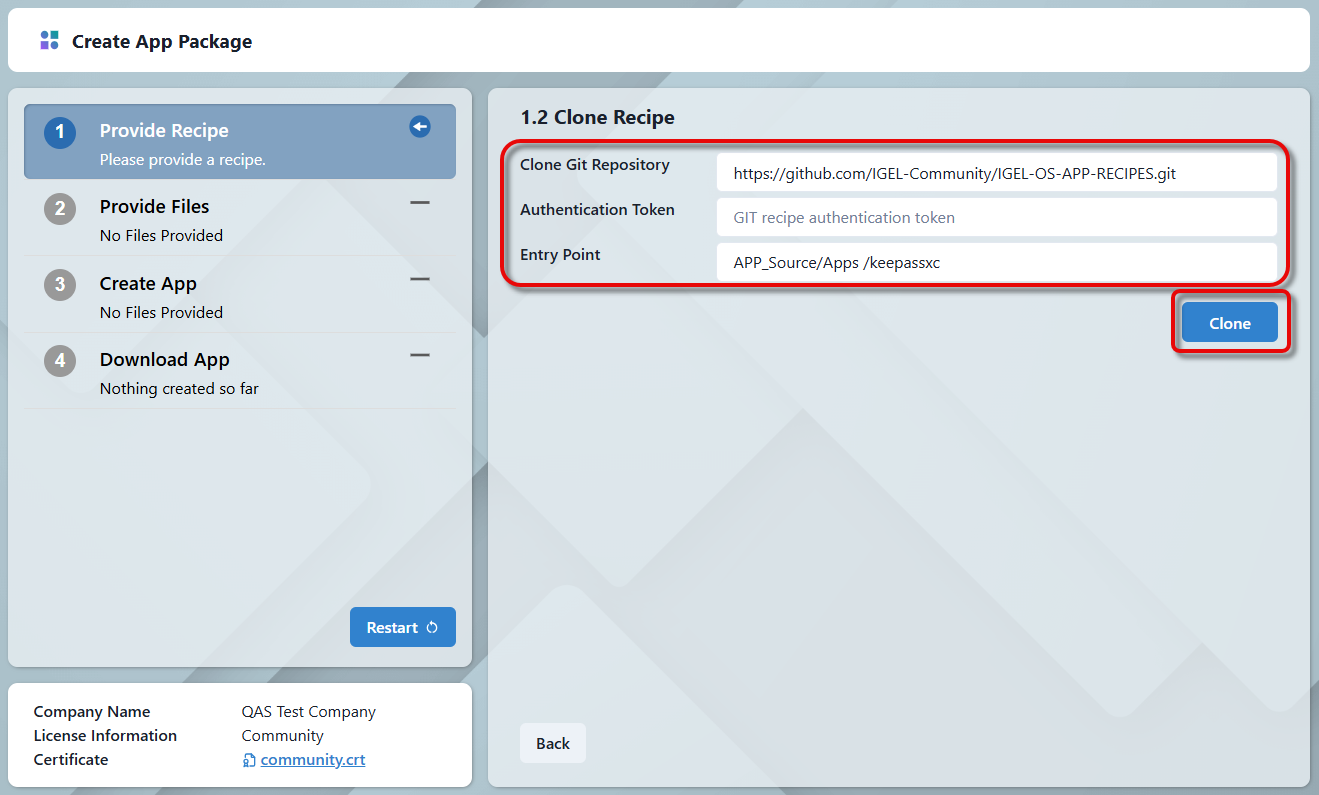Expand the Download App step dash
Viewport: 1319px width, 795px height.
(x=420, y=355)
